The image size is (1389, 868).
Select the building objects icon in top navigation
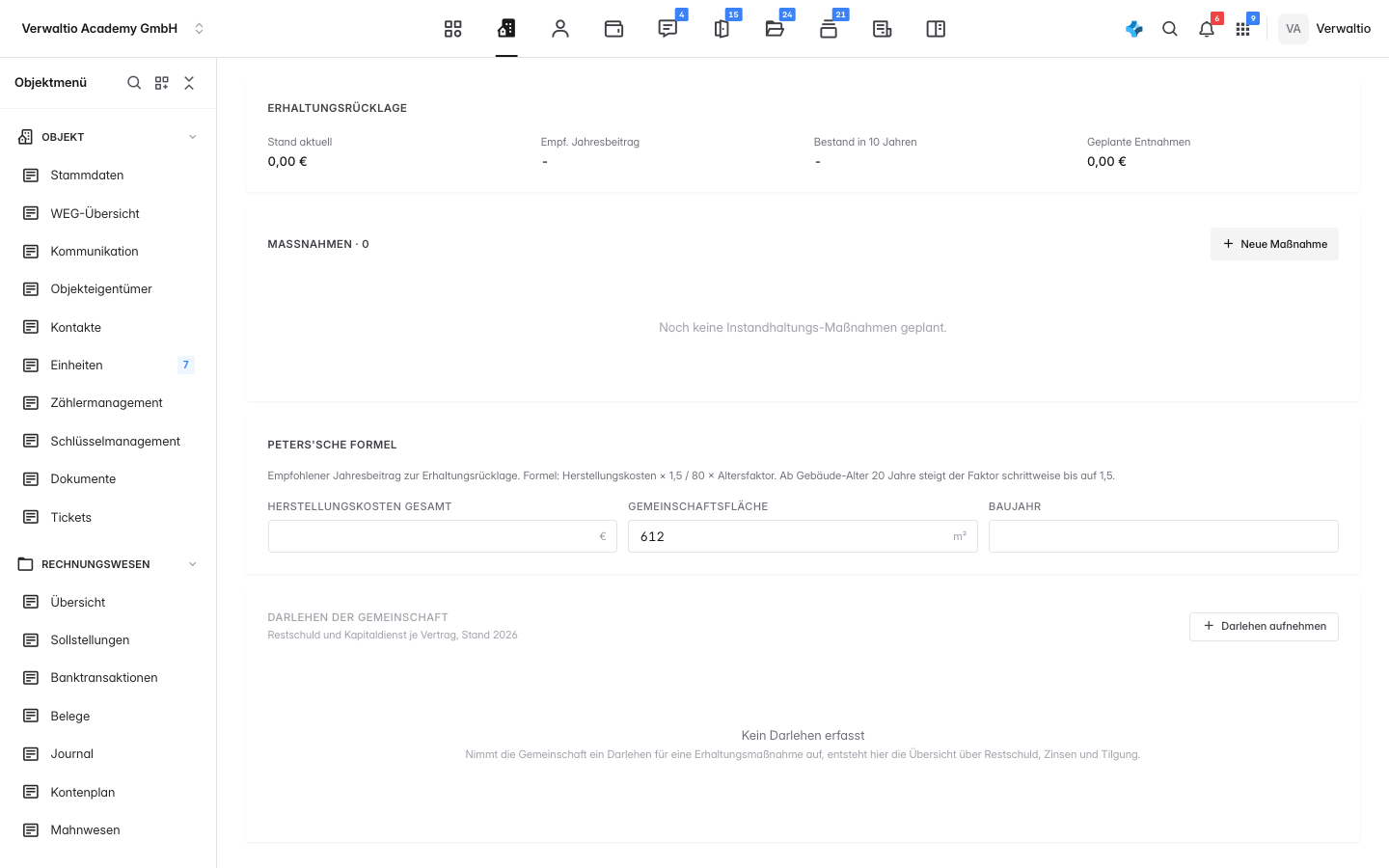click(x=506, y=29)
